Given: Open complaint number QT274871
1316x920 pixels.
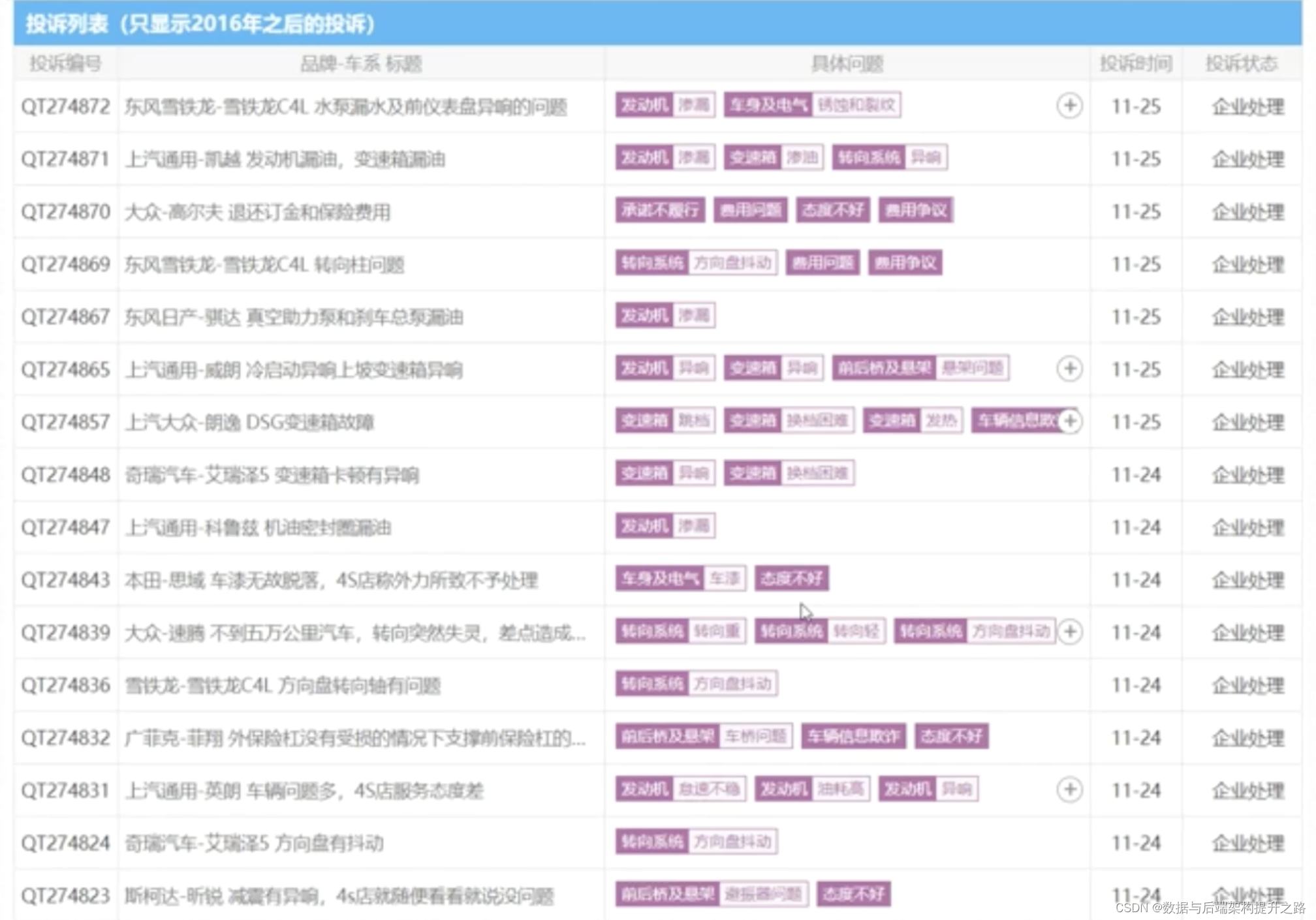Looking at the screenshot, I should tap(65, 159).
